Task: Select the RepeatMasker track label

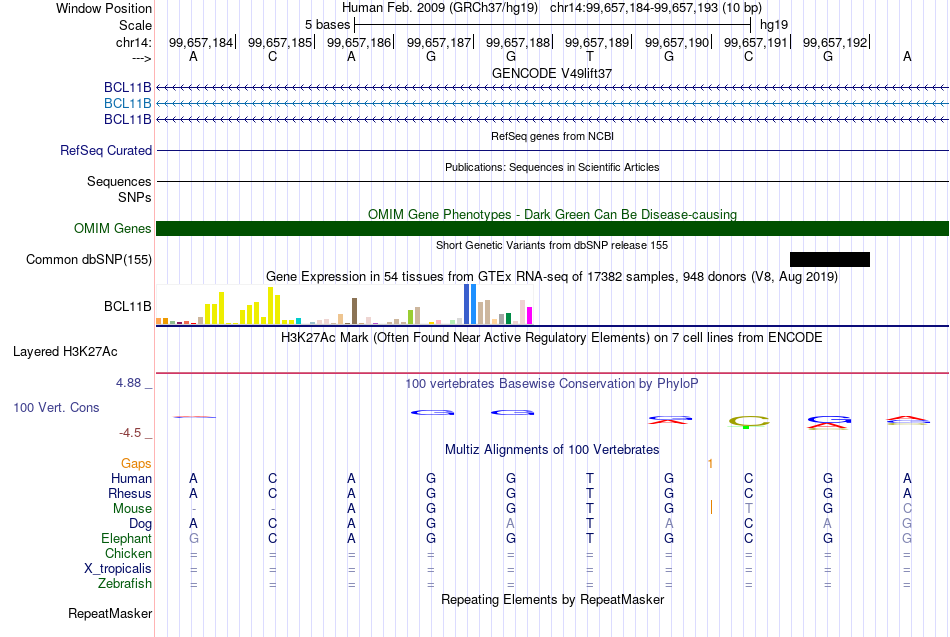Action: (110, 613)
